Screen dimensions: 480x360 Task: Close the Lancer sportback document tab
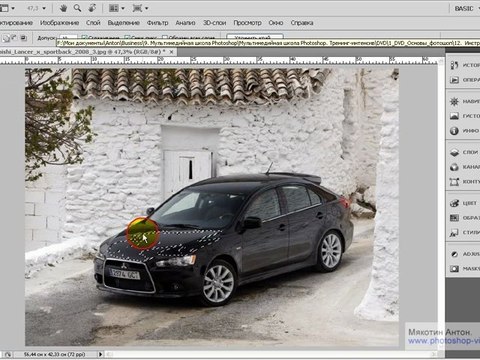171,52
